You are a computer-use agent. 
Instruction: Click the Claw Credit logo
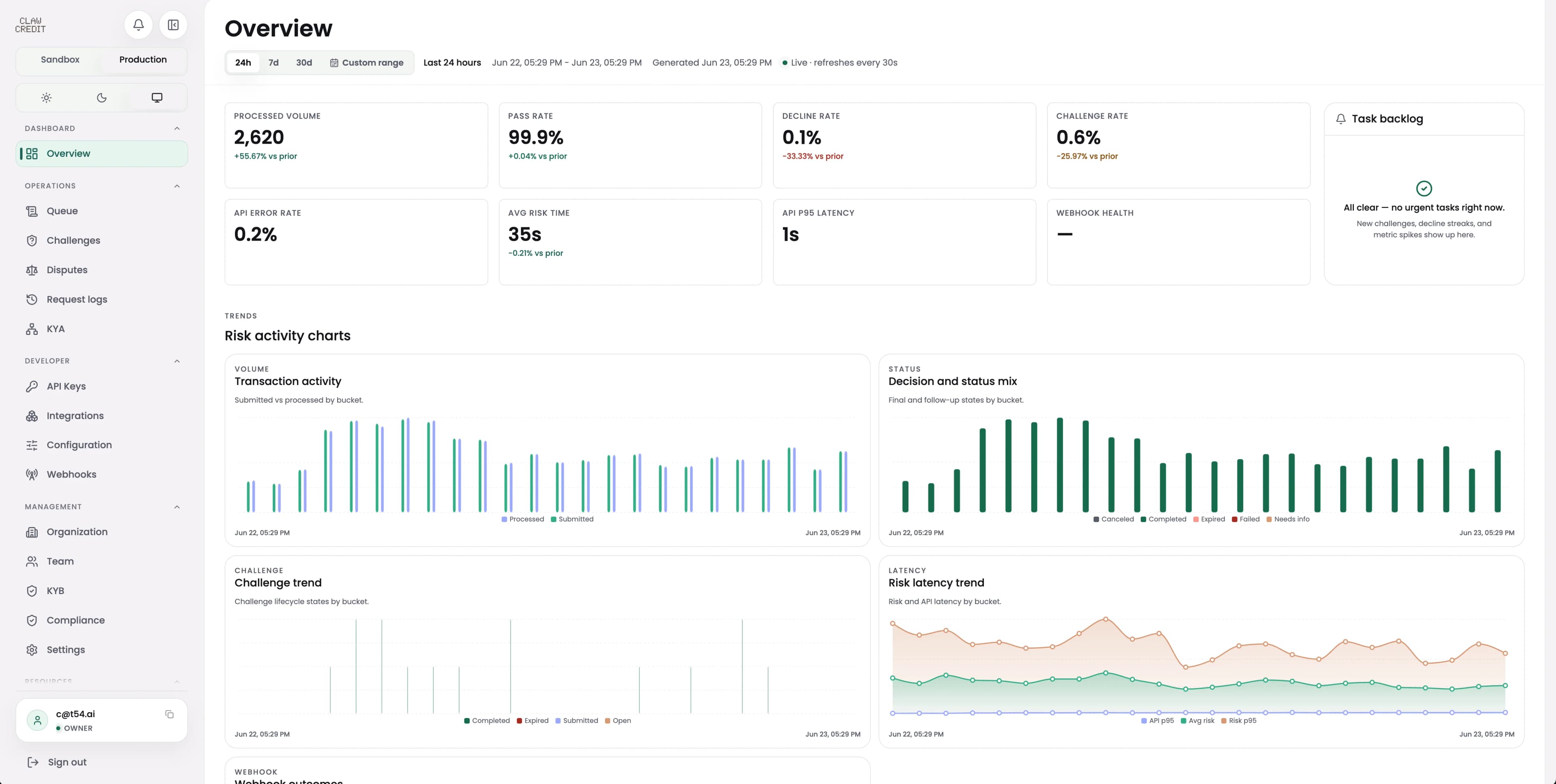pyautogui.click(x=31, y=25)
